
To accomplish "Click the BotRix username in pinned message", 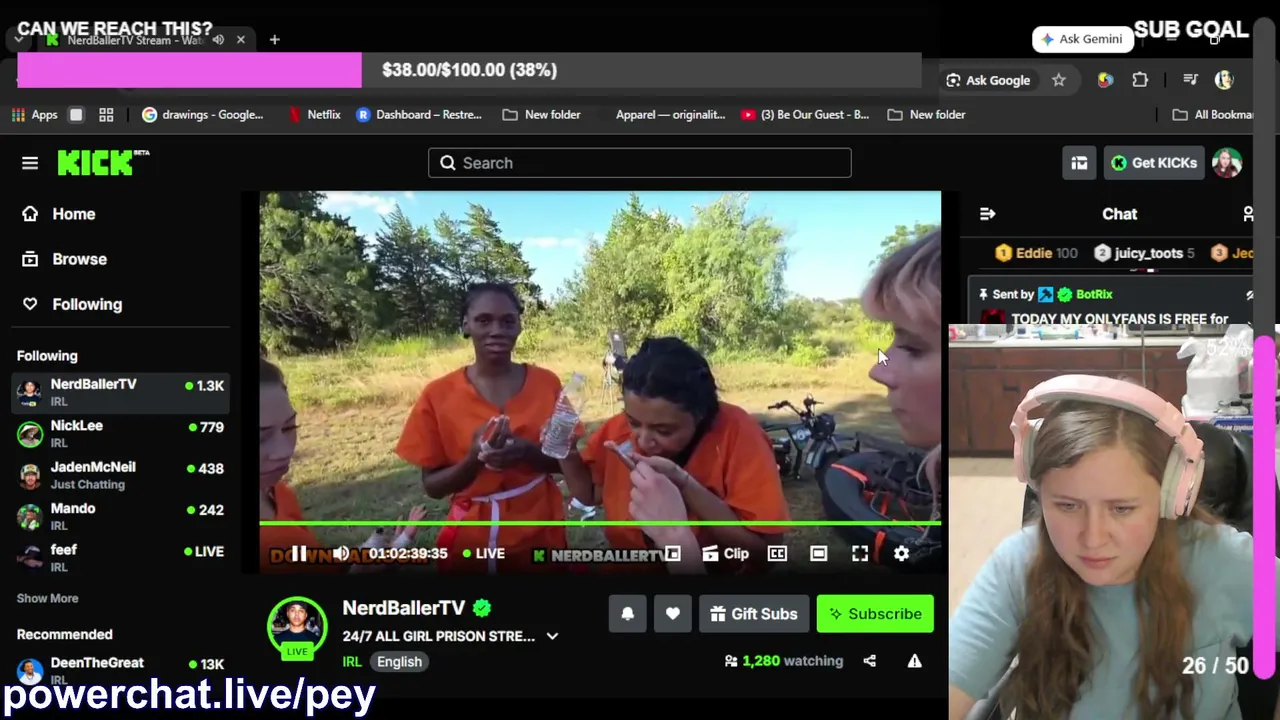I will tap(1094, 294).
